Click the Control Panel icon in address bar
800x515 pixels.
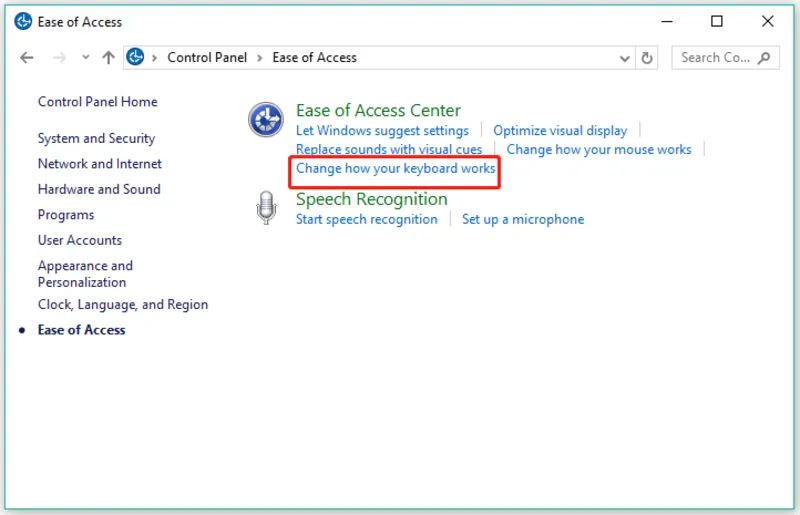coord(135,57)
